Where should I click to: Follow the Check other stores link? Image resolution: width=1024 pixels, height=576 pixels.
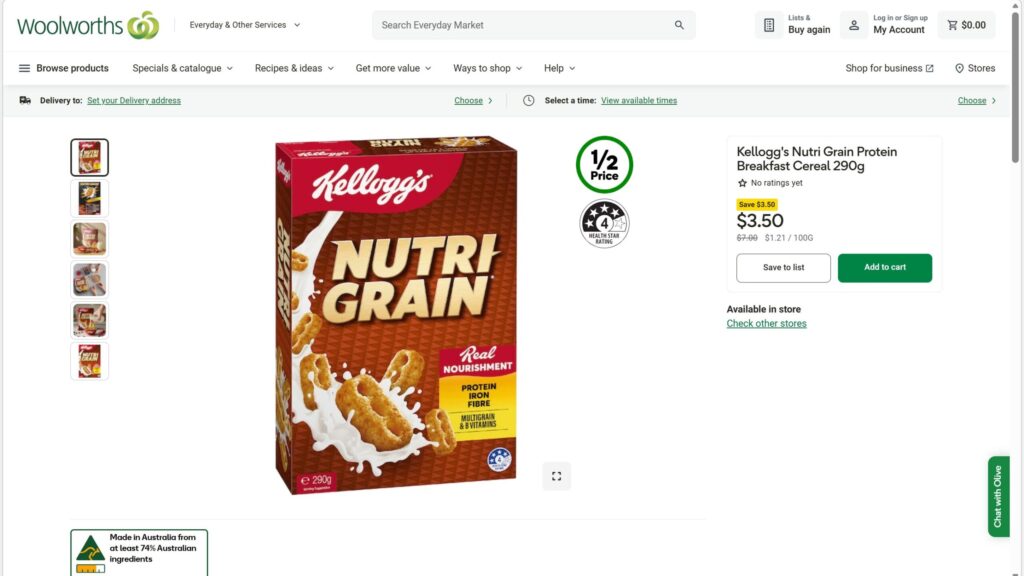coord(766,324)
